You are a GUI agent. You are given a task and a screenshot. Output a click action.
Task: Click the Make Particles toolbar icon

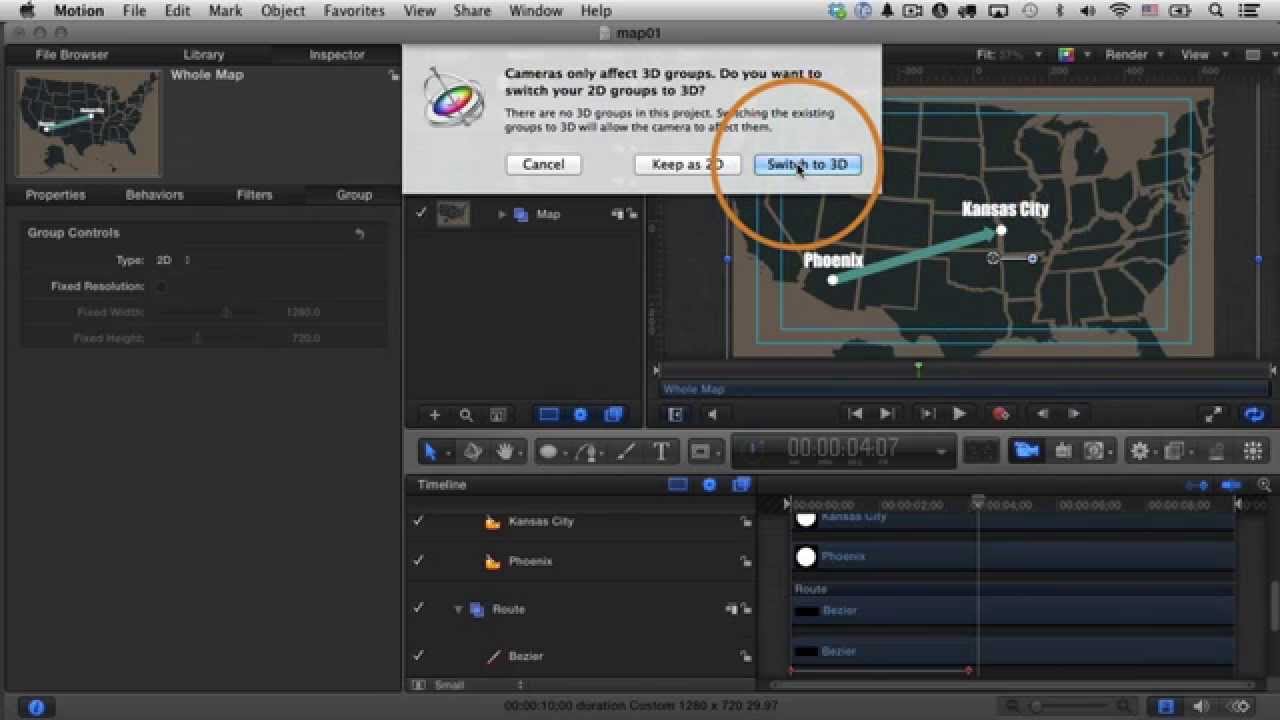pos(1215,451)
